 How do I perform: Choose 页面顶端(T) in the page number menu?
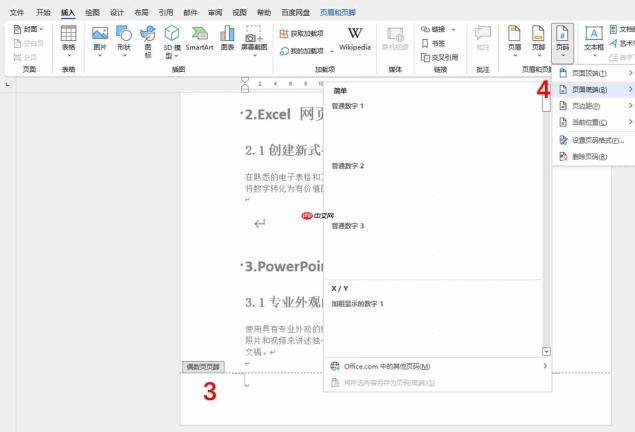coord(594,73)
